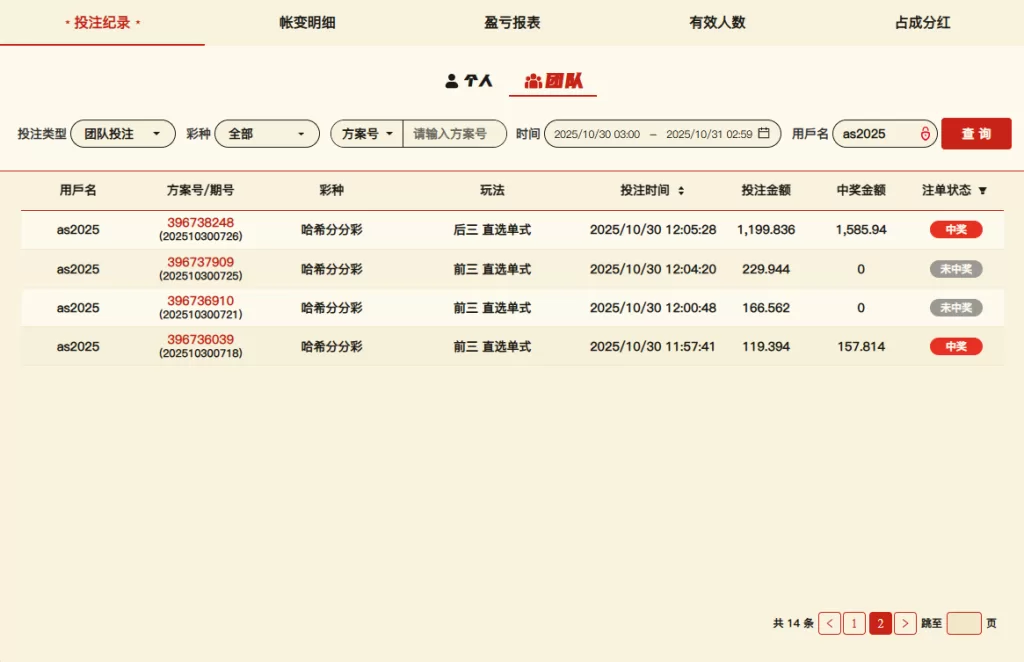Viewport: 1024px width, 662px height.
Task: Click the calendar icon in the date range
Action: pos(764,133)
